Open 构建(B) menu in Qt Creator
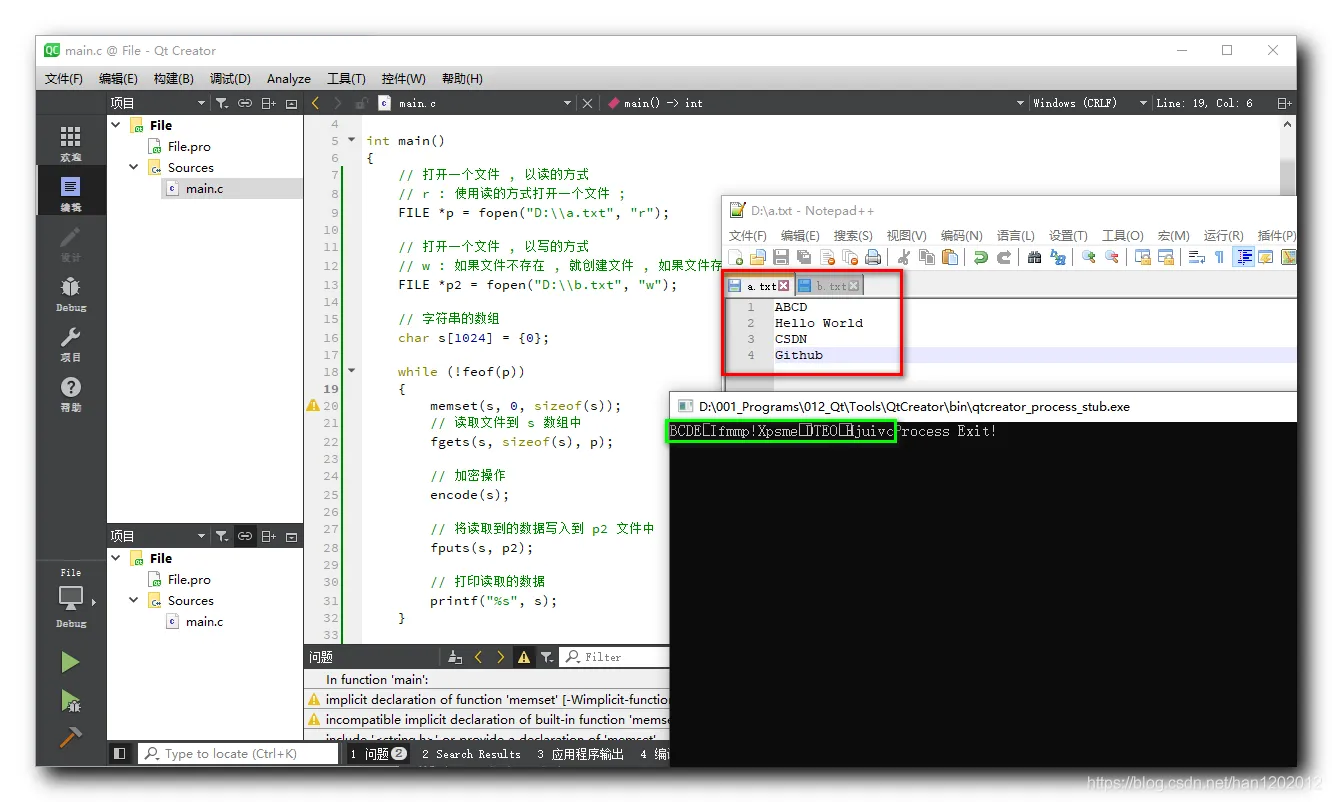Image resolution: width=1332 pixels, height=802 pixels. point(174,79)
